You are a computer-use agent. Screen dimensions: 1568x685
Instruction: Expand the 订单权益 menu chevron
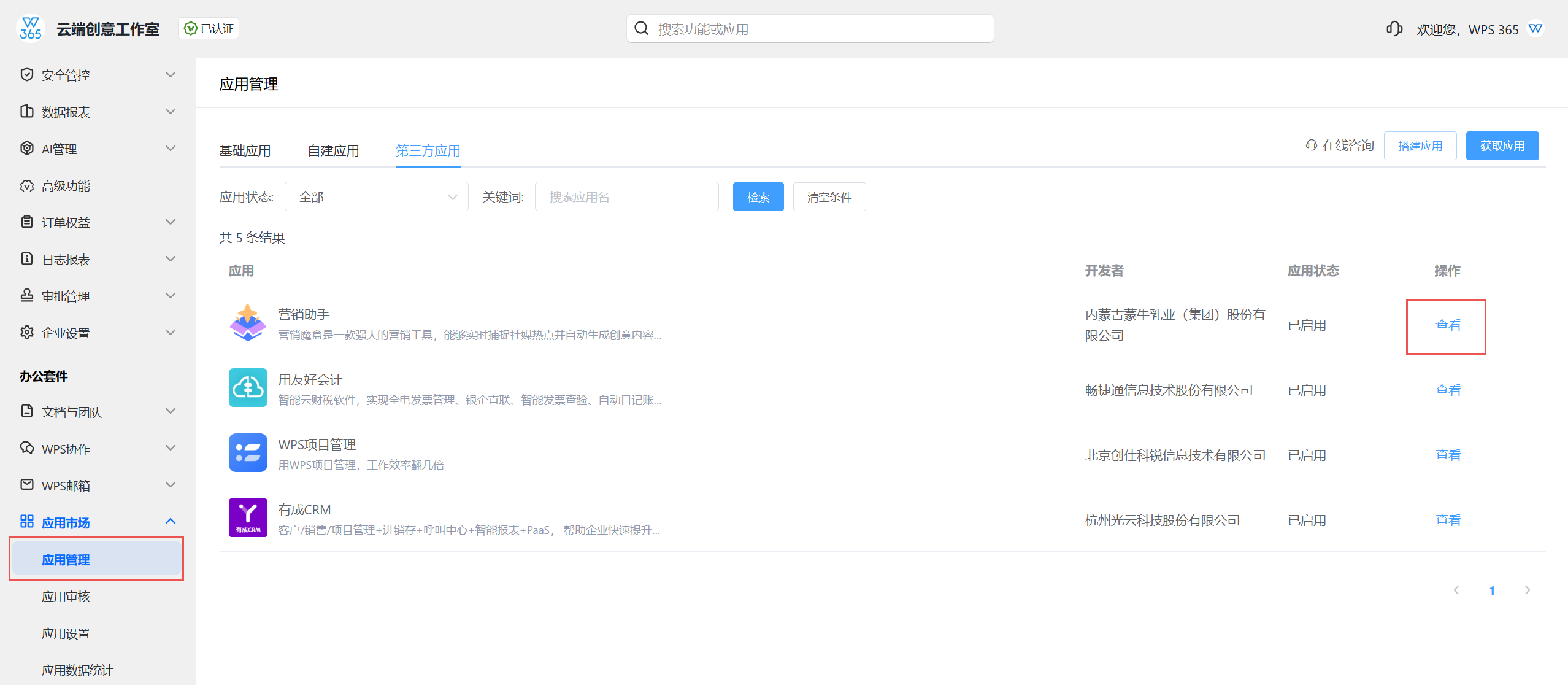point(171,222)
